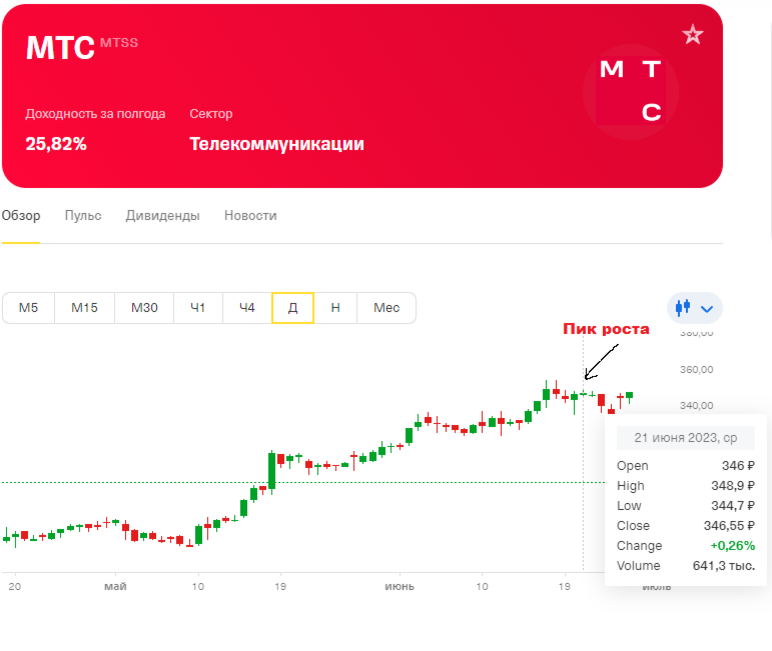
Task: Open the candlestick chart type dropdown
Action: click(695, 308)
